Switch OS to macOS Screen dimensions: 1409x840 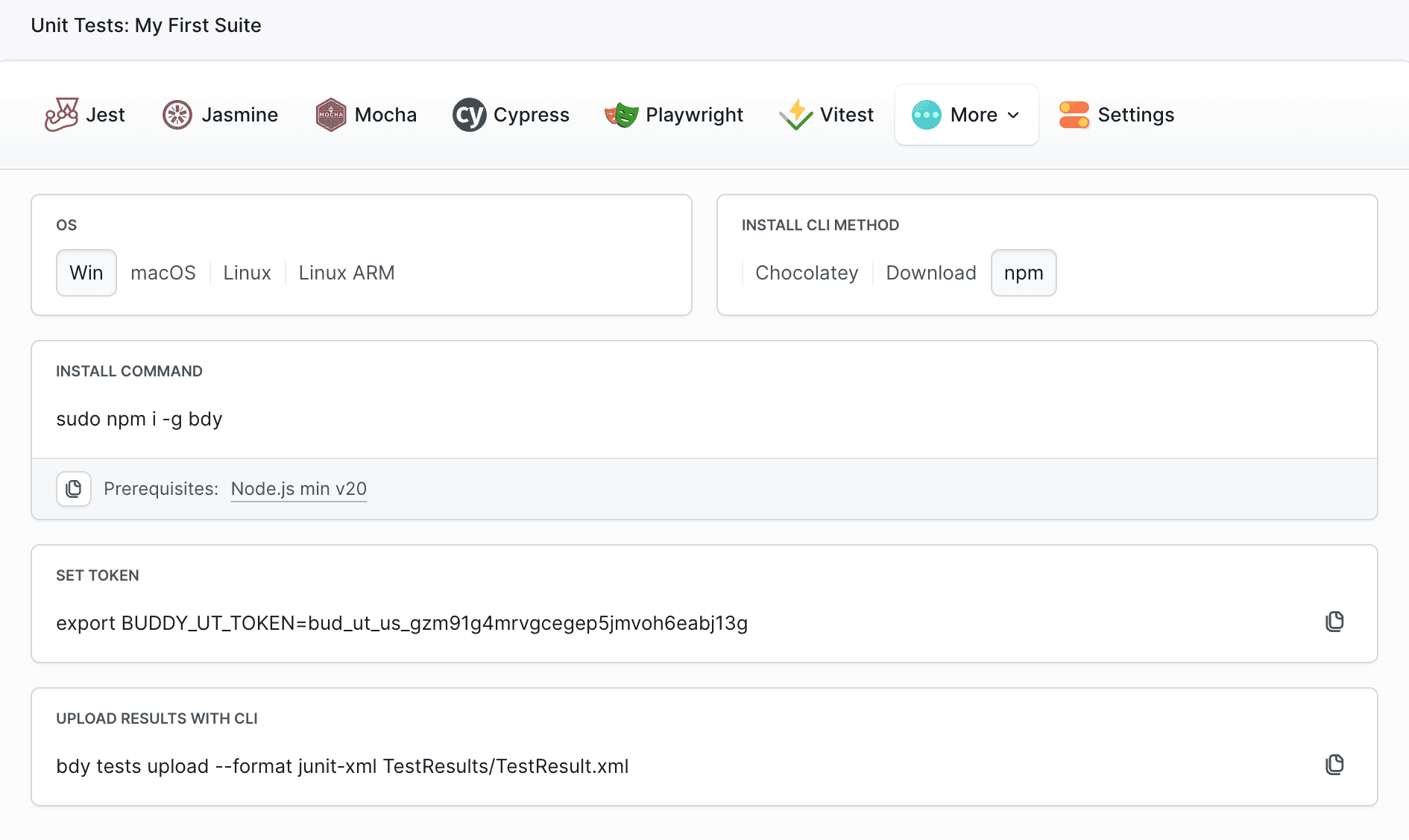[x=163, y=273]
